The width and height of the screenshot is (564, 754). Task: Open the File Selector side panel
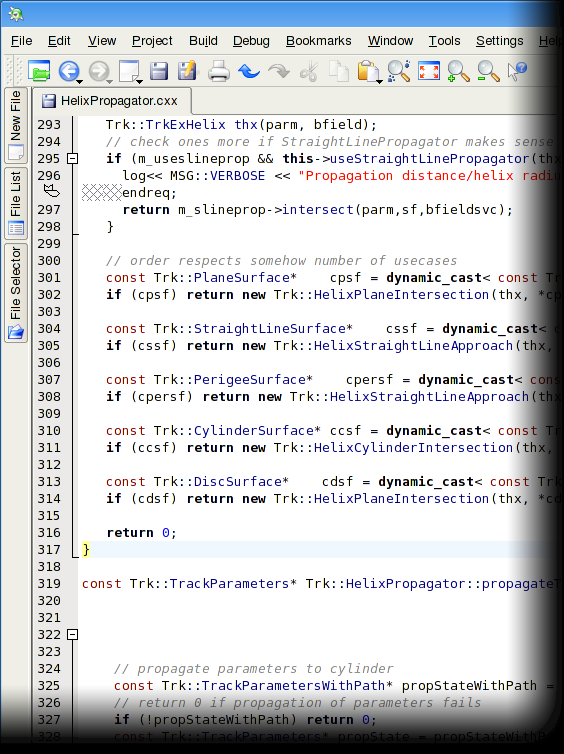[16, 292]
